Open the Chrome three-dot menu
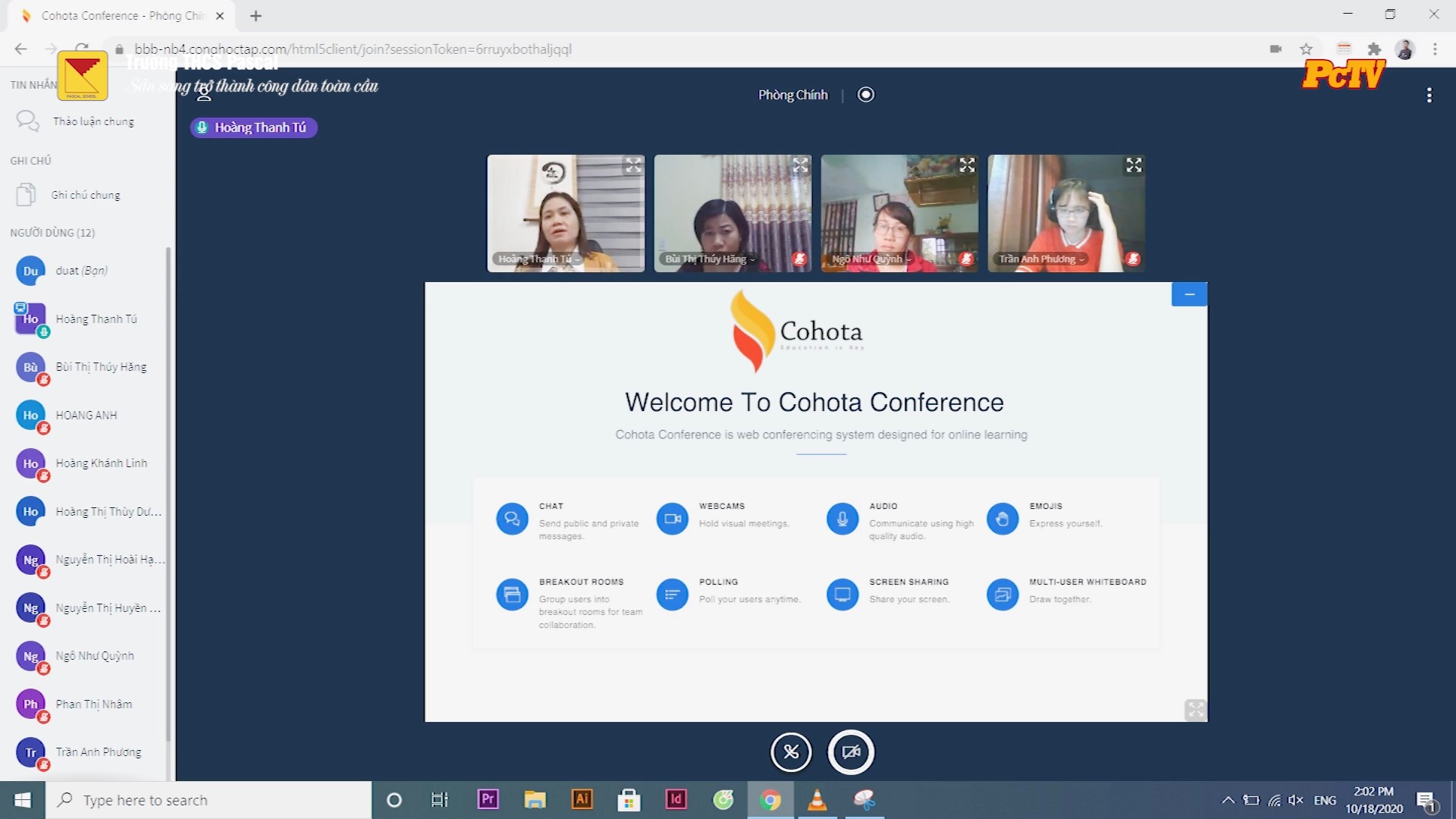Screen dimensions: 1456x819 (x=1435, y=49)
